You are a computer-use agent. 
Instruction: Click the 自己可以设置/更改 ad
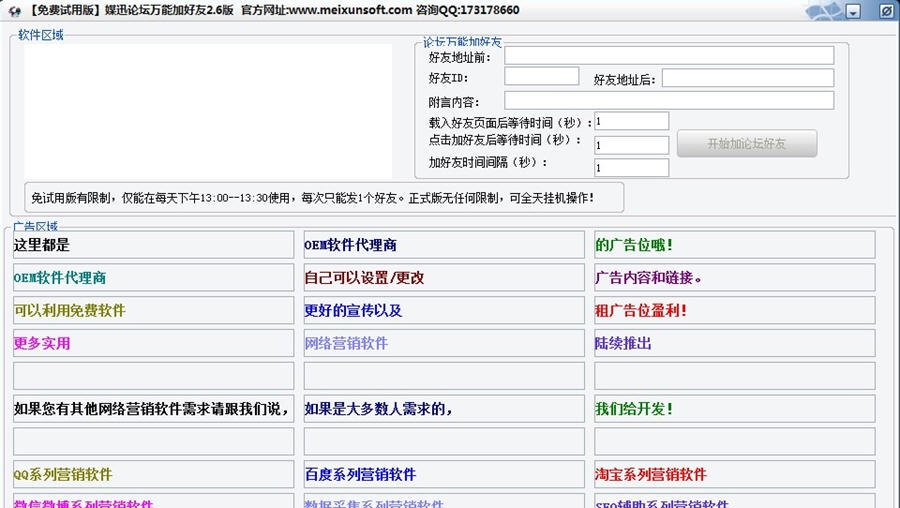coord(444,278)
